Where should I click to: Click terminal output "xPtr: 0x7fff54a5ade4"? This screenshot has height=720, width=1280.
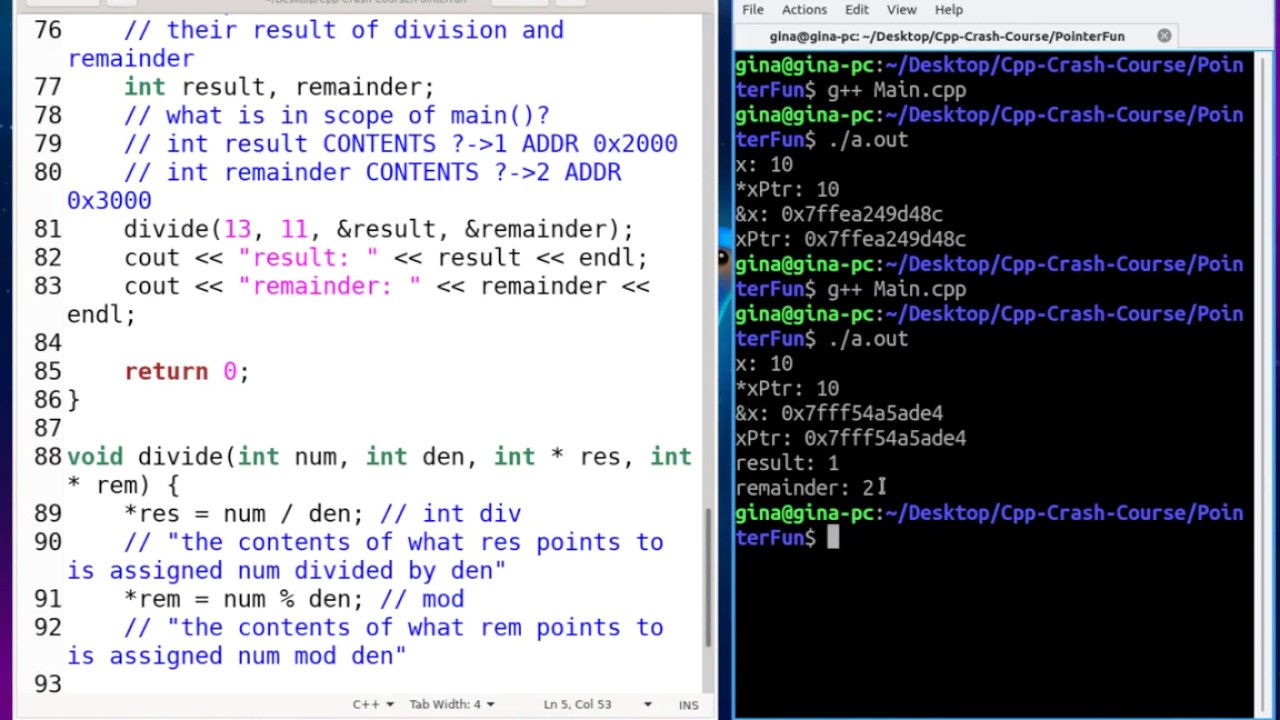coord(851,438)
